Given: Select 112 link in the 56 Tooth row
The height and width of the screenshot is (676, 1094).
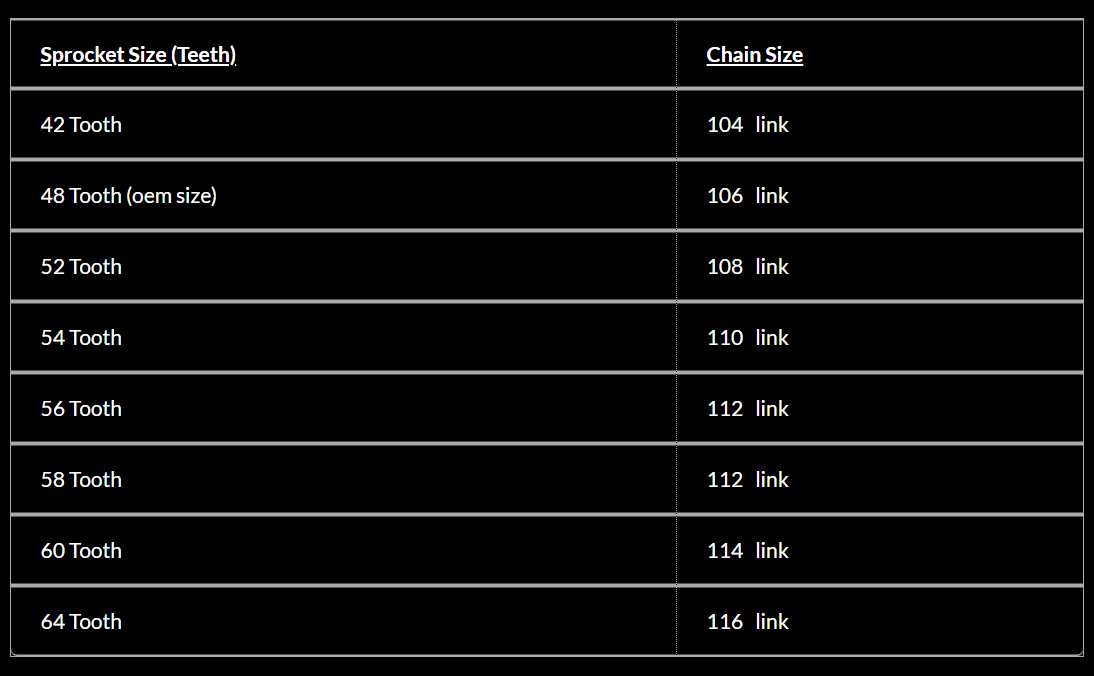Looking at the screenshot, I should coord(747,409).
